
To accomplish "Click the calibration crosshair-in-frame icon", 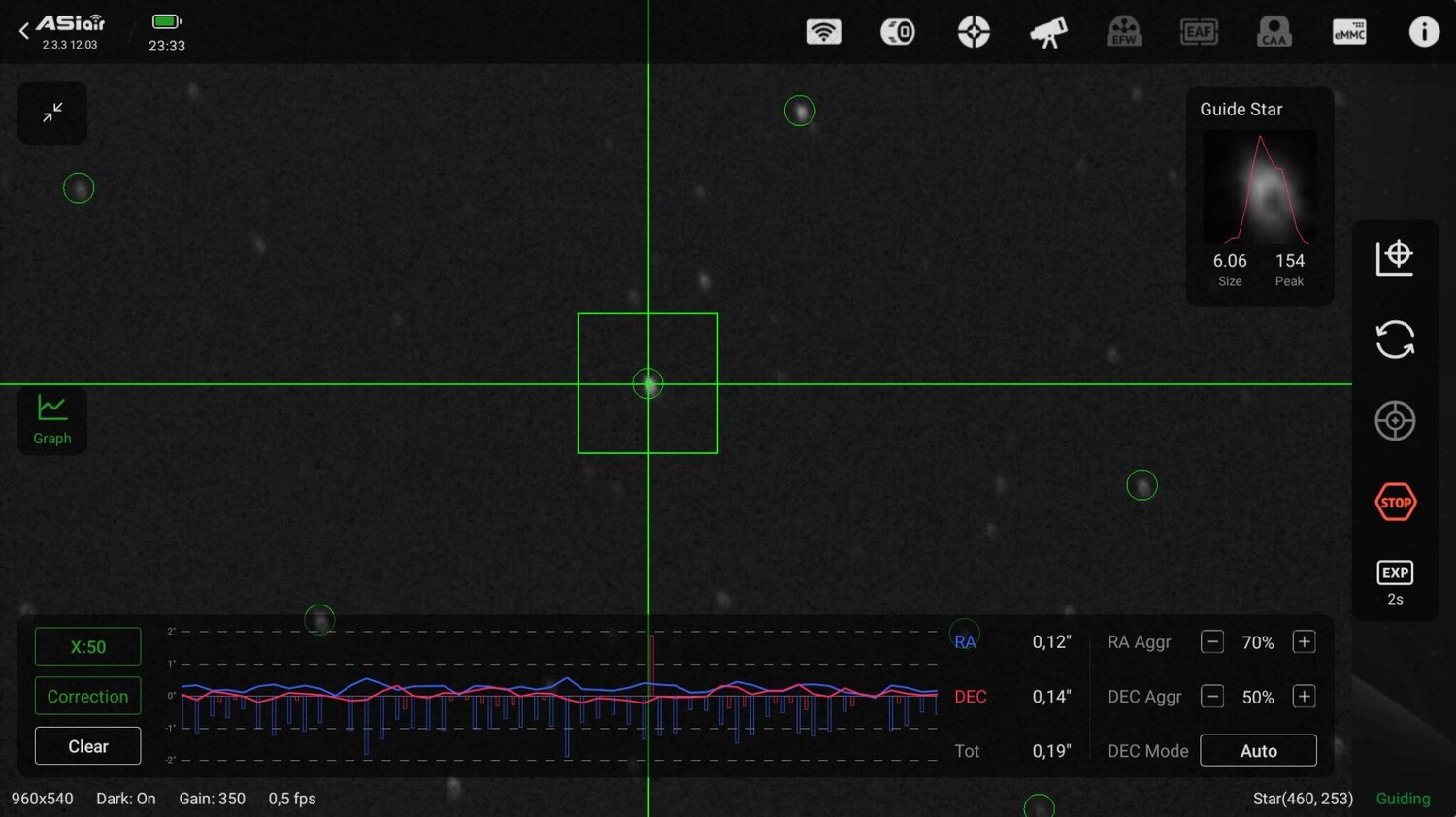I will pos(1395,257).
